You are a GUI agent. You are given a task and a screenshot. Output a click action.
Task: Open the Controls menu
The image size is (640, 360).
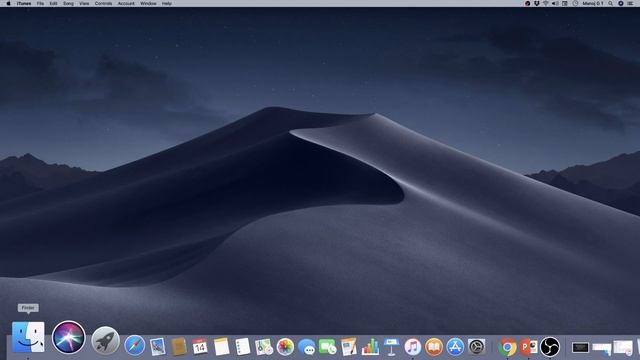coord(103,3)
